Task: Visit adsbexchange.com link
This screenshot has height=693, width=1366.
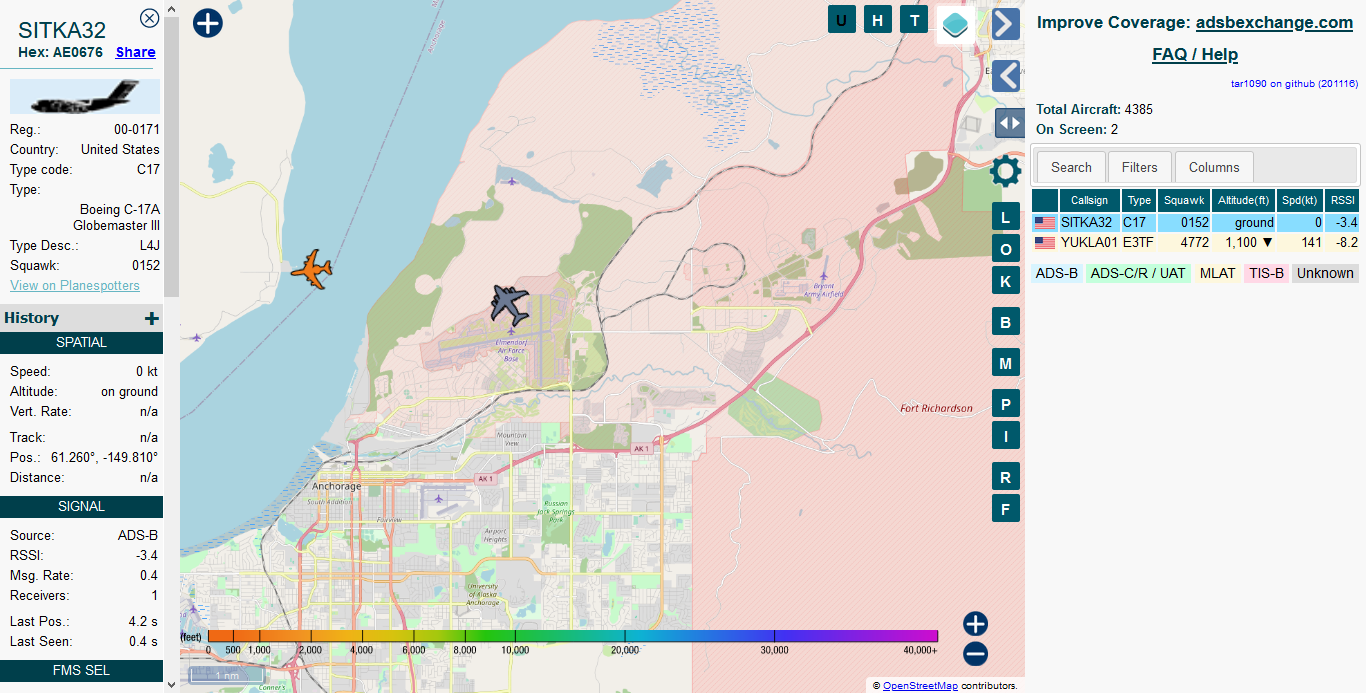Action: tap(1274, 22)
